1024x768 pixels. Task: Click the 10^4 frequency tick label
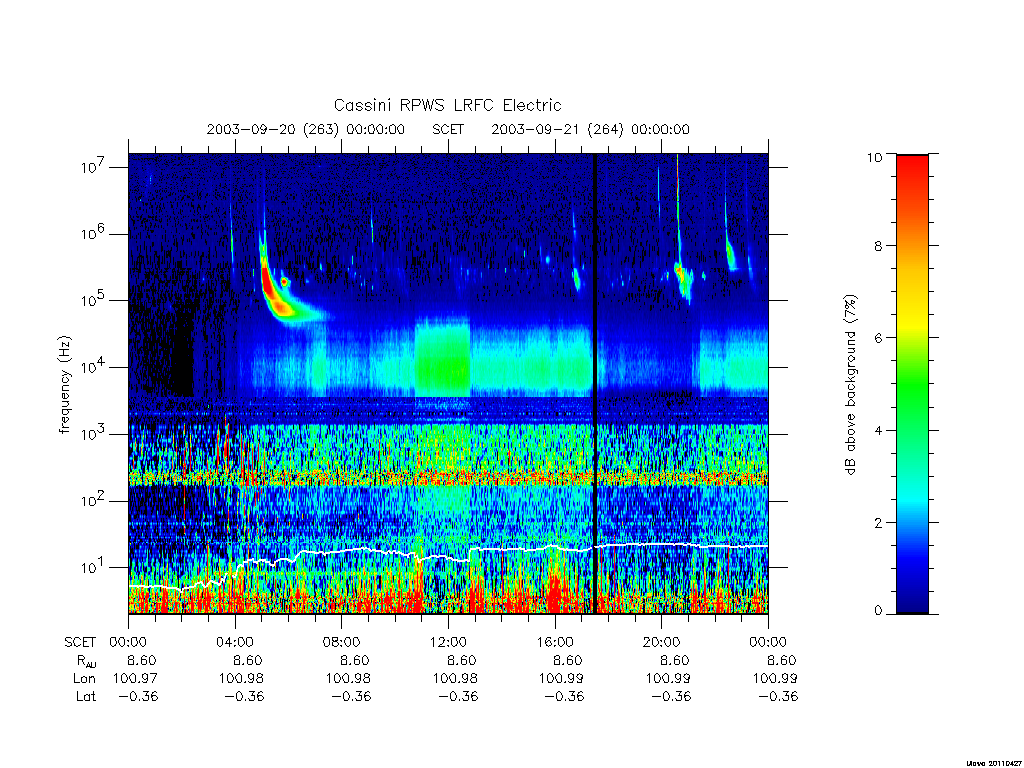(x=93, y=368)
